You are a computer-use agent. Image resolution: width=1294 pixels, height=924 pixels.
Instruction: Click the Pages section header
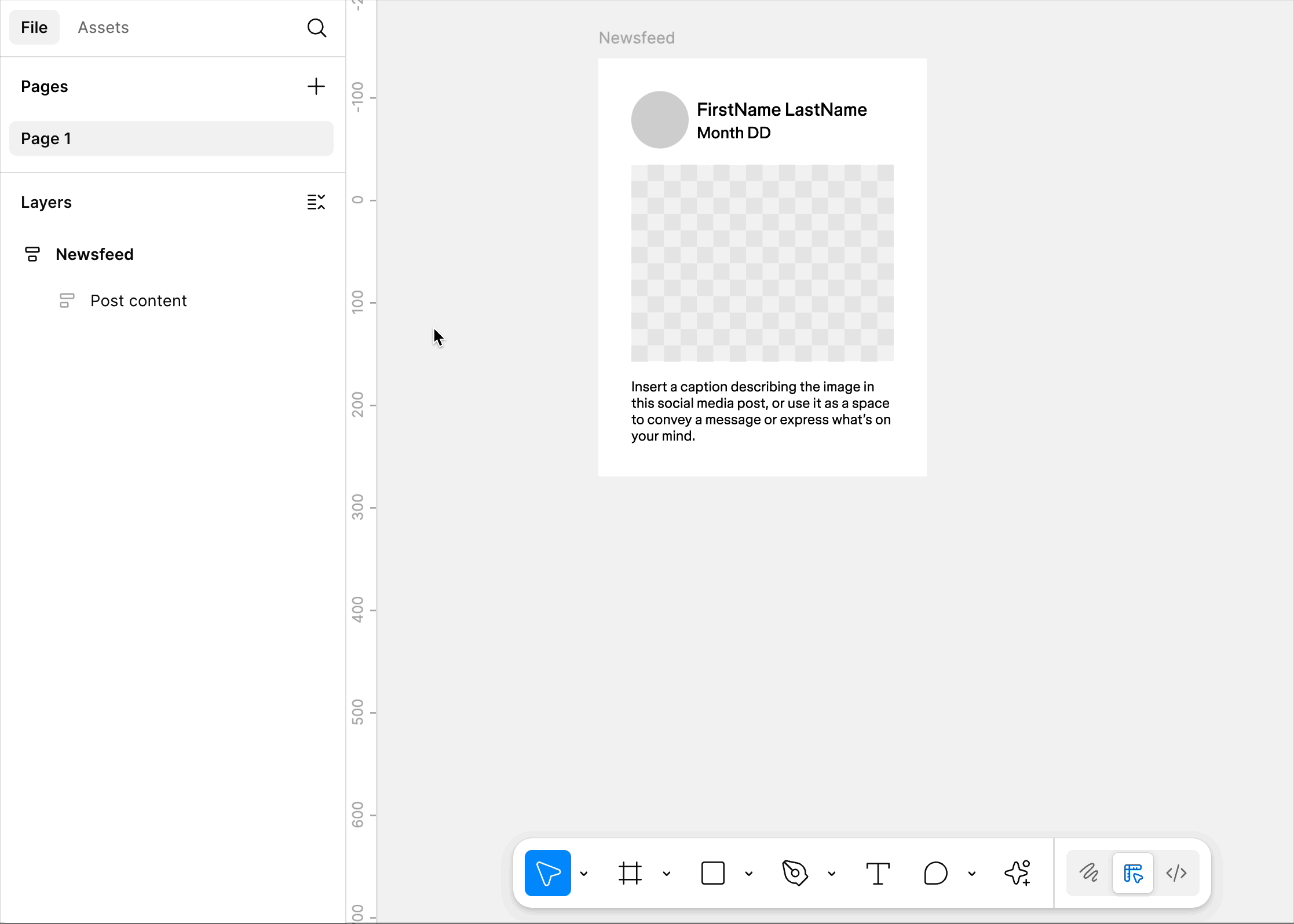point(45,86)
